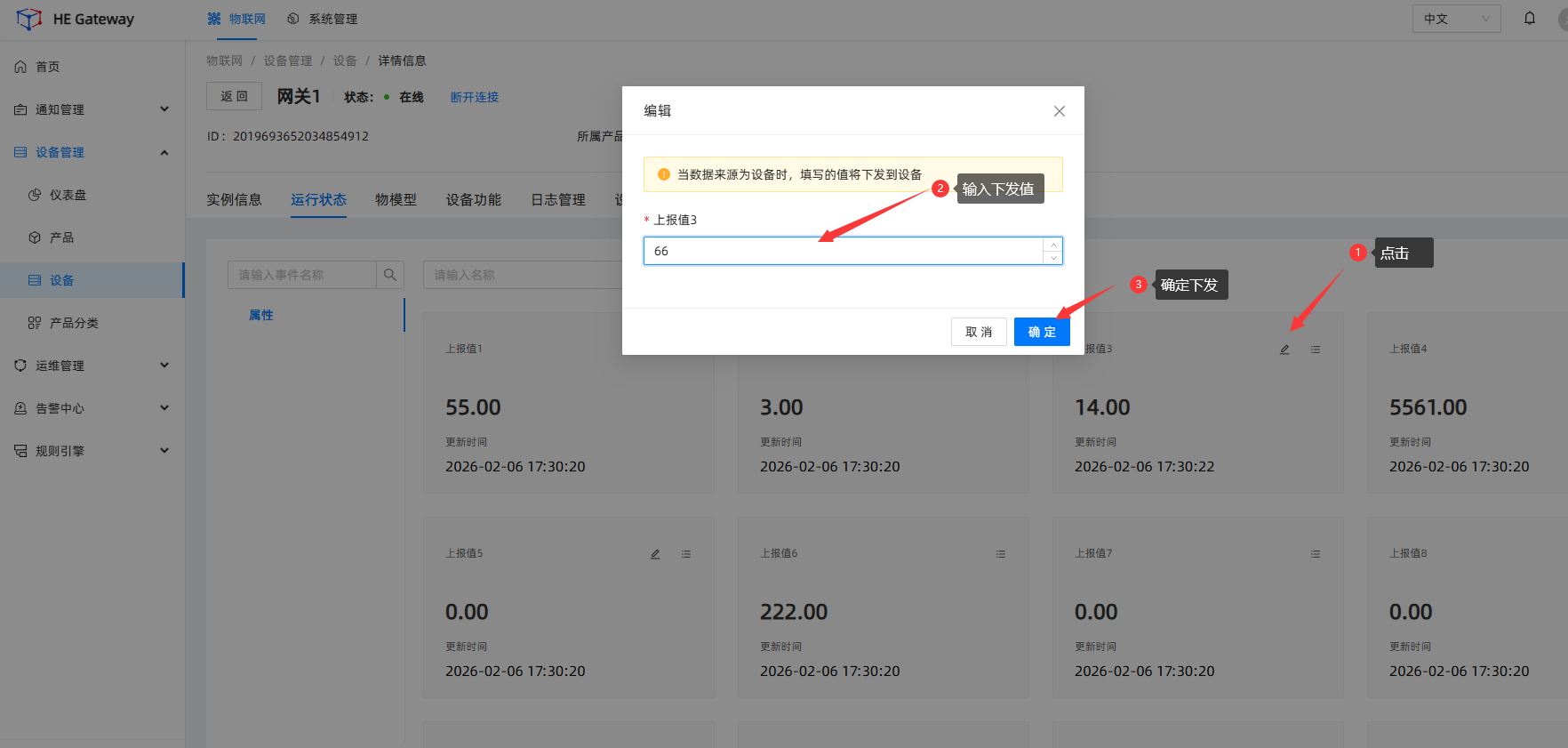Open the list icon on 上报值3 card
The image size is (1568, 748).
[x=1316, y=350]
